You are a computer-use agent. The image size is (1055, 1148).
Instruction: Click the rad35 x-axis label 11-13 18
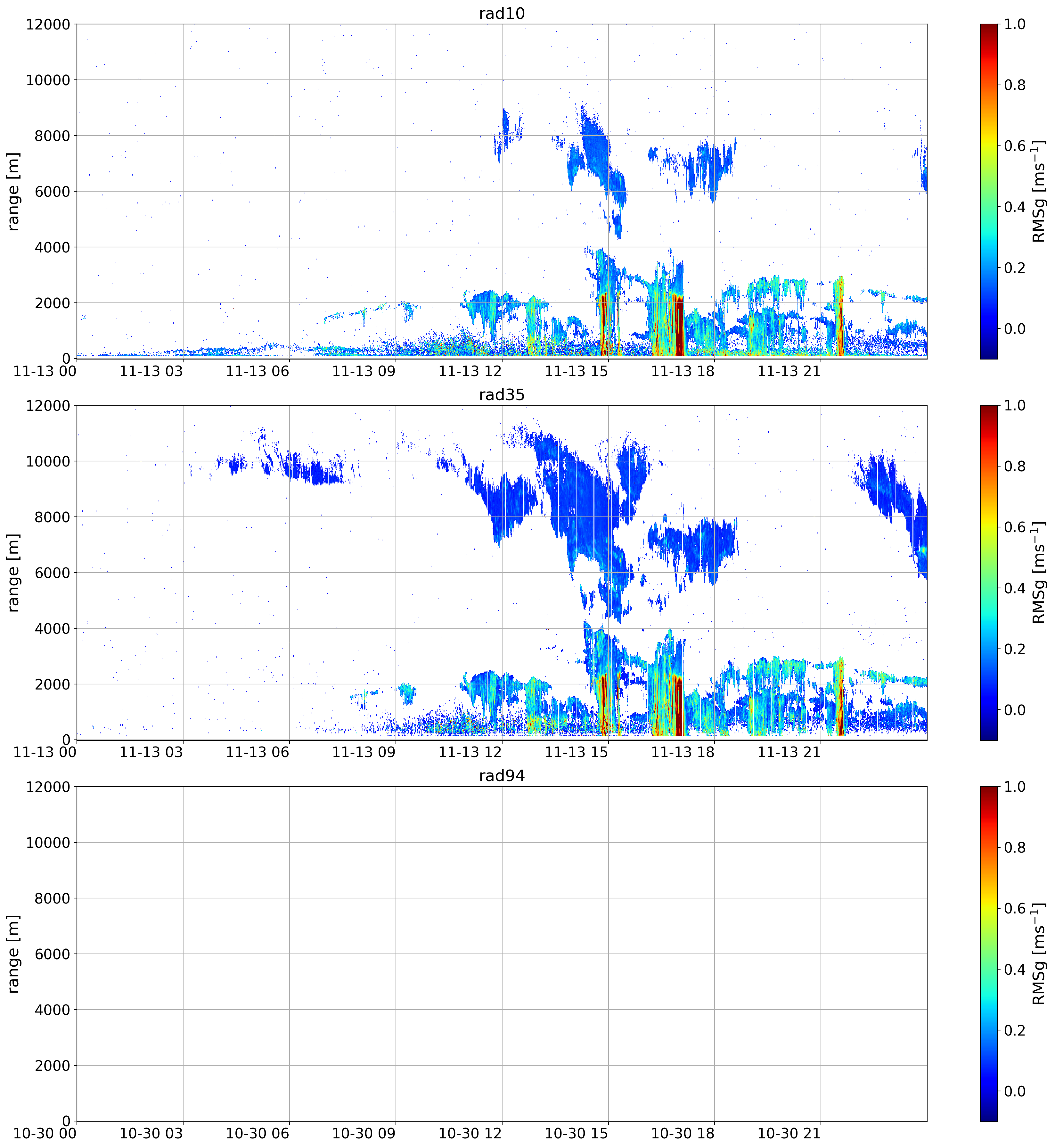pos(682,752)
